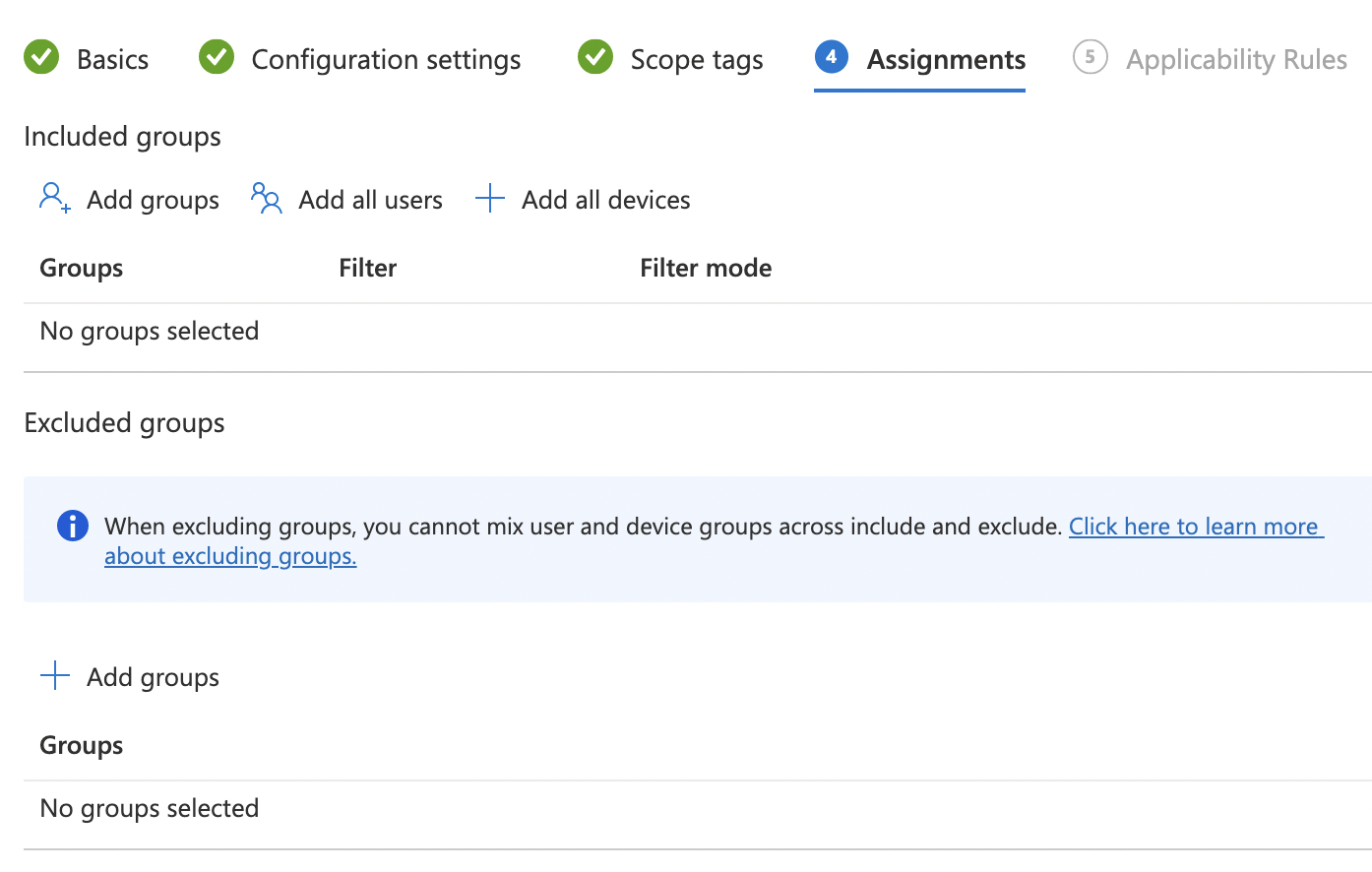Click the grey step 5 circle icon
Viewport: 1372px width, 872px height.
pos(1090,57)
